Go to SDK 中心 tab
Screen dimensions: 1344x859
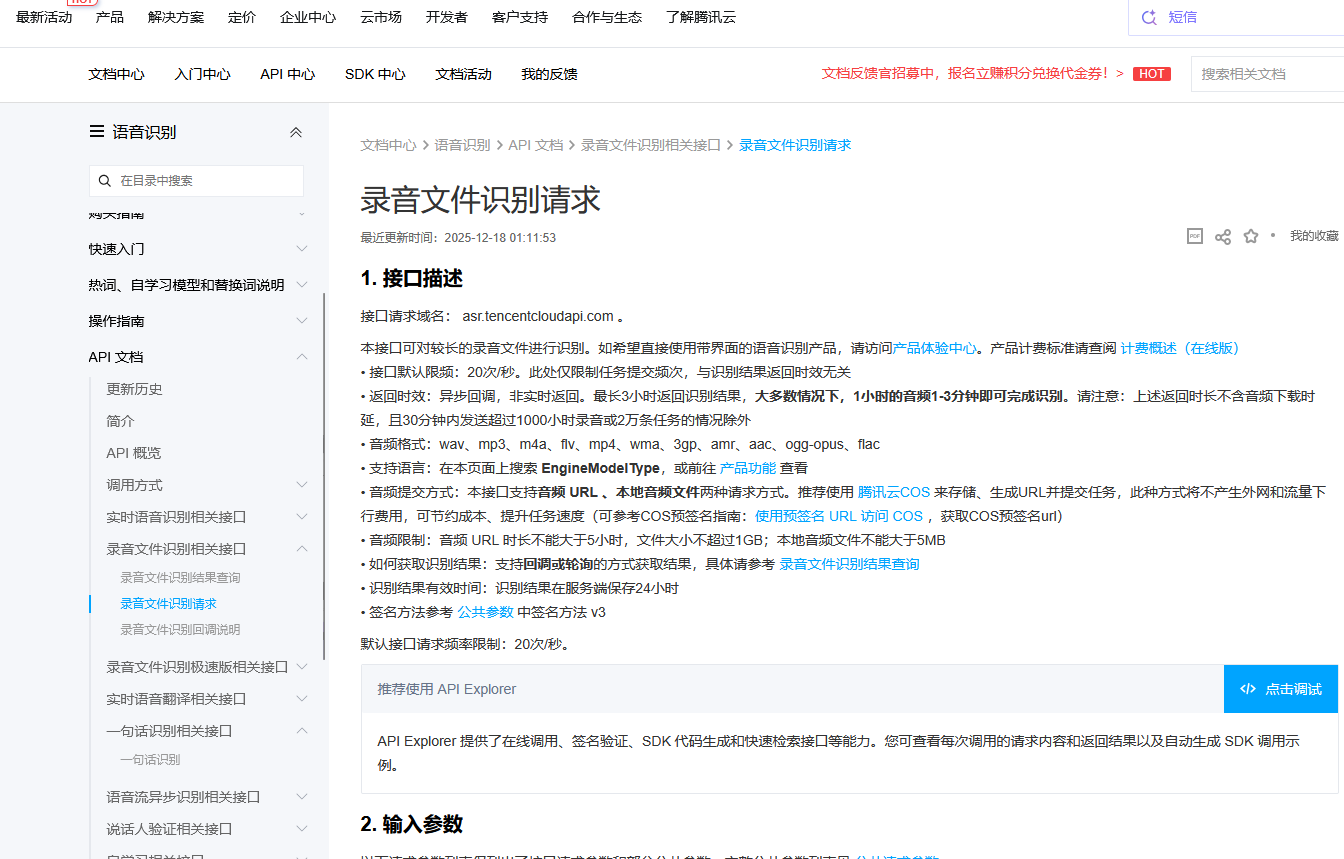pos(375,74)
